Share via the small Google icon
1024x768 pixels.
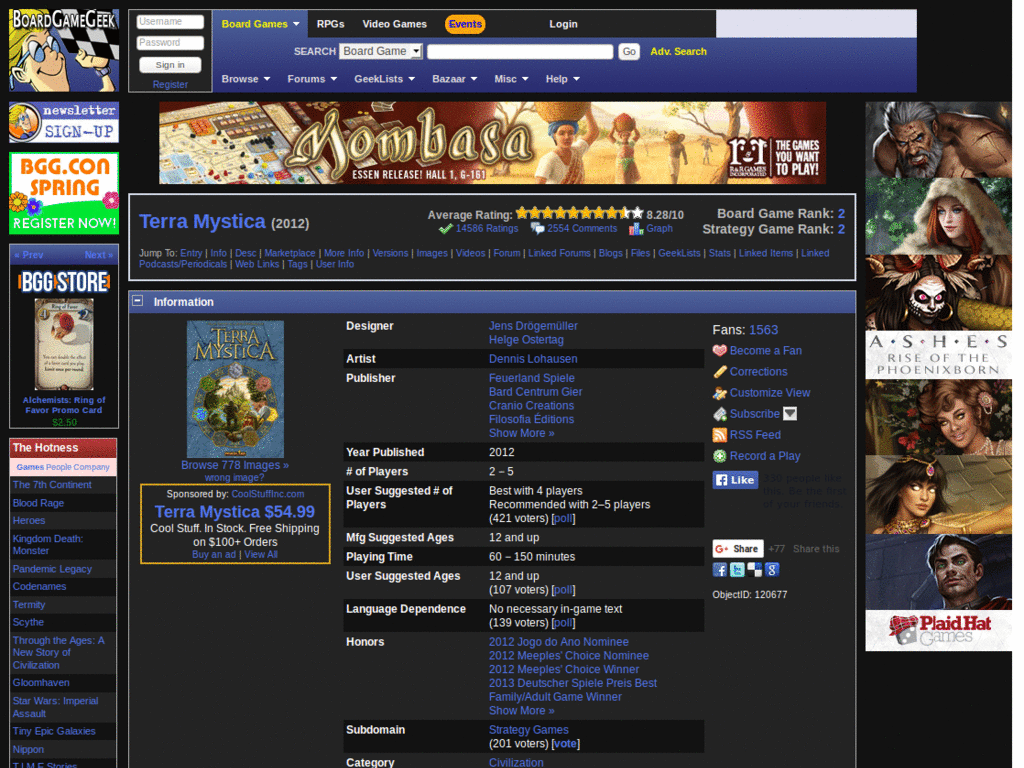pos(772,569)
